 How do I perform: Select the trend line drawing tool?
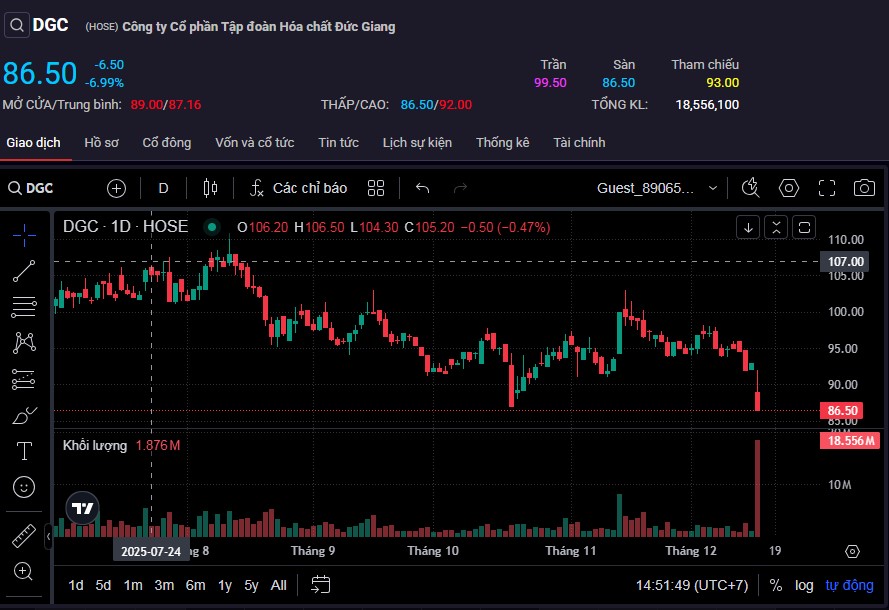tap(24, 270)
